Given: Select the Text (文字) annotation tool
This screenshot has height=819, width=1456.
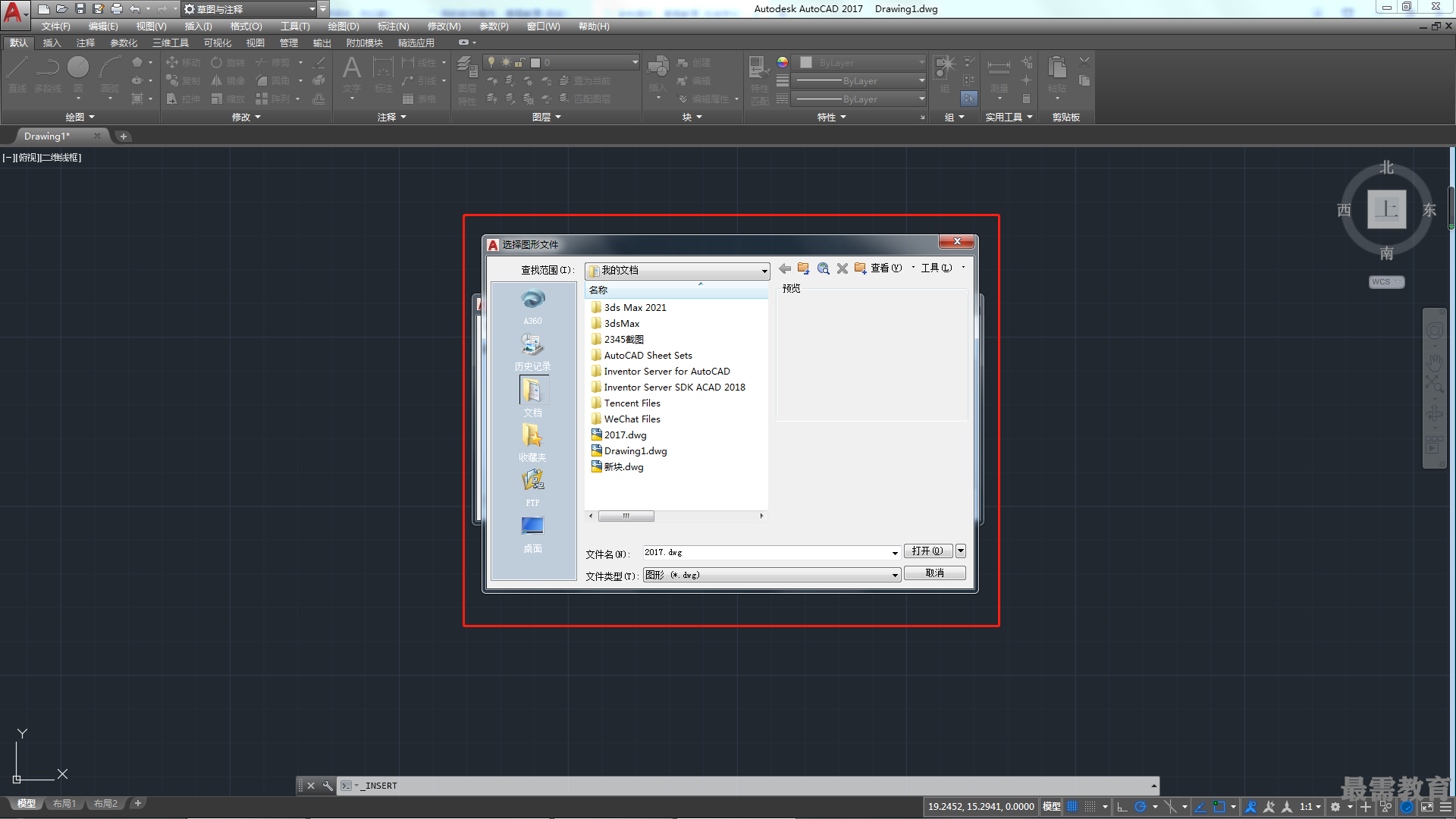Looking at the screenshot, I should tap(352, 74).
